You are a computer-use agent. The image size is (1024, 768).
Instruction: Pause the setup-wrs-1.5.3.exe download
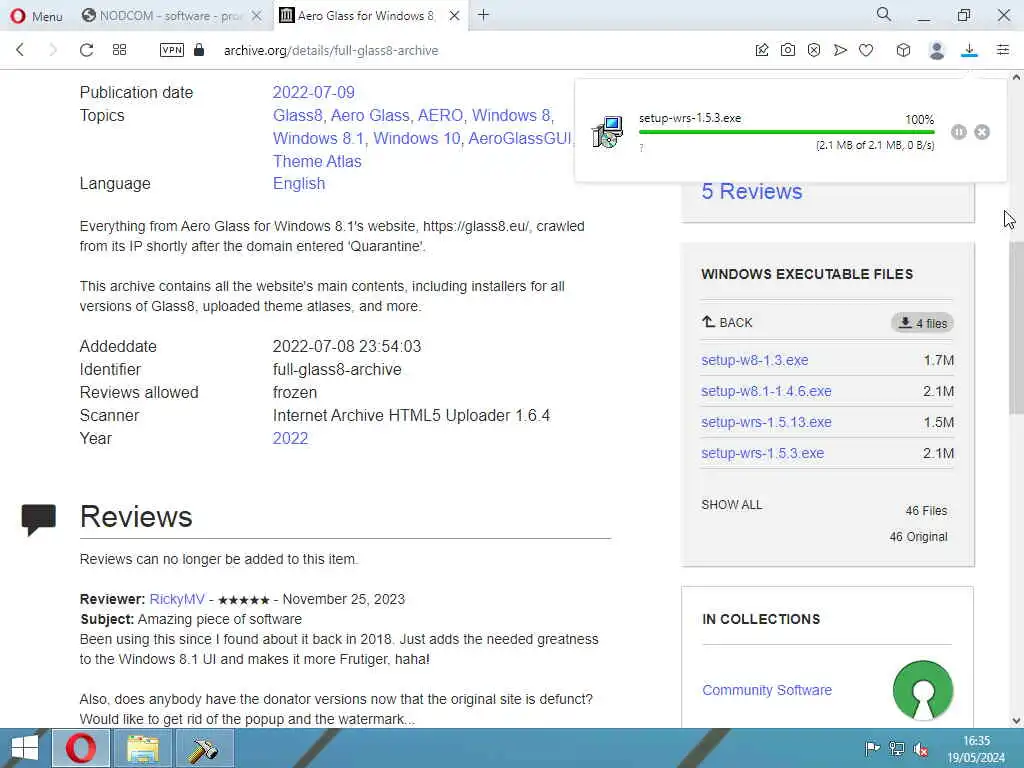pyautogui.click(x=959, y=132)
